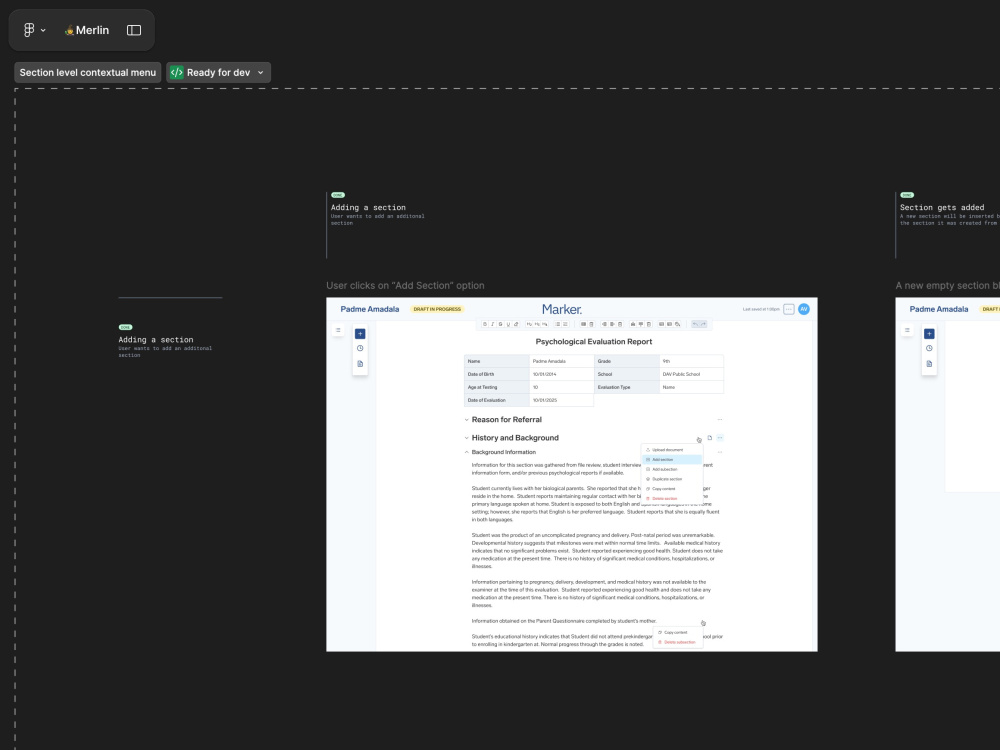Choose Delete subsection in lower menu

coord(677,642)
